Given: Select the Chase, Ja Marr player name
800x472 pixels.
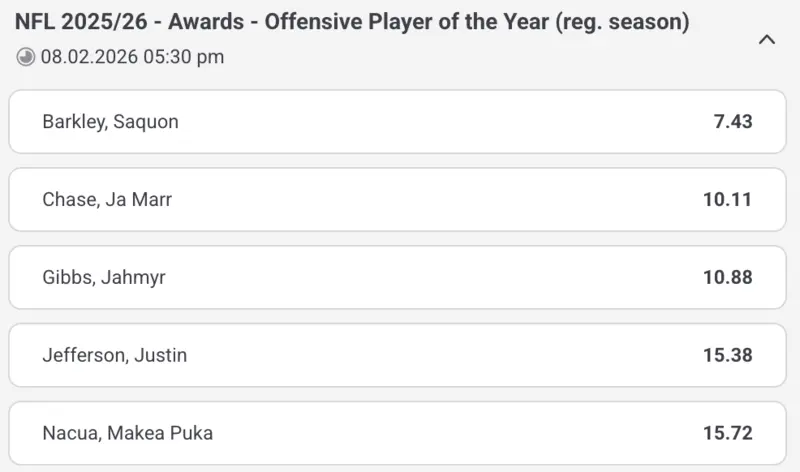Looking at the screenshot, I should (107, 200).
